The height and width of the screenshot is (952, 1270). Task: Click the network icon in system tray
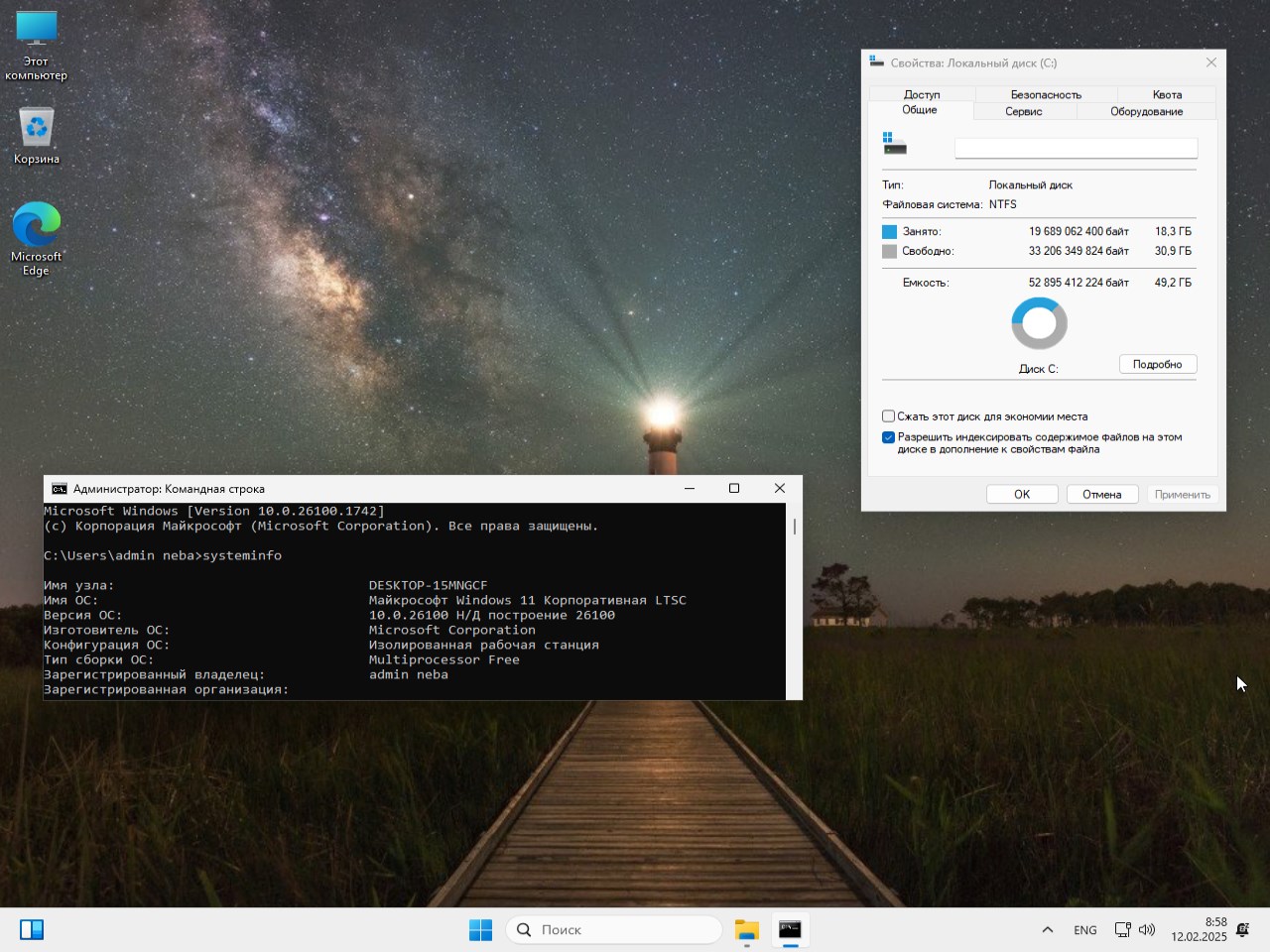tap(1122, 929)
